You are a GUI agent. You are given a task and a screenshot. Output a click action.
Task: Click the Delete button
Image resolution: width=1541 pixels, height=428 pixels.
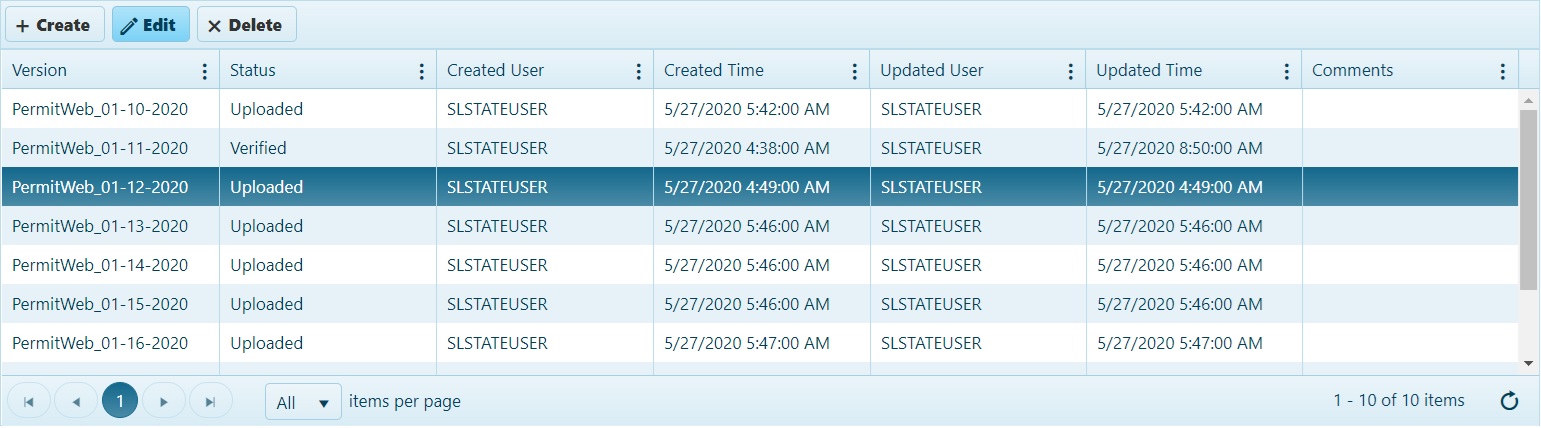point(247,25)
